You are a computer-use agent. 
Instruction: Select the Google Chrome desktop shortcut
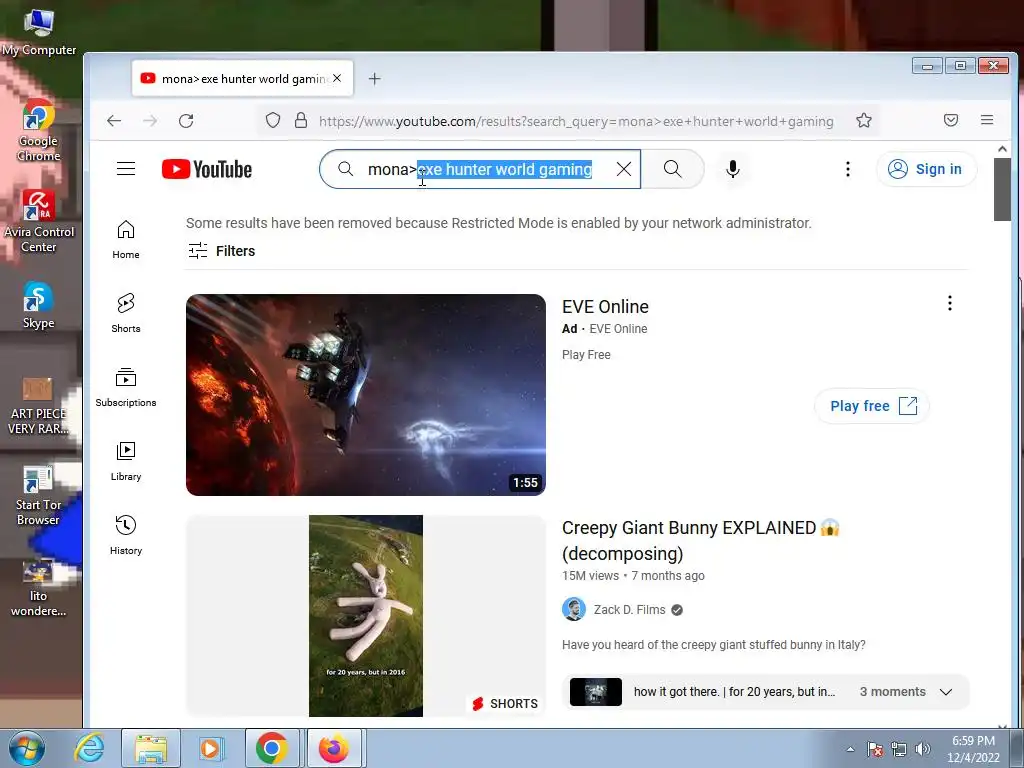pyautogui.click(x=39, y=131)
